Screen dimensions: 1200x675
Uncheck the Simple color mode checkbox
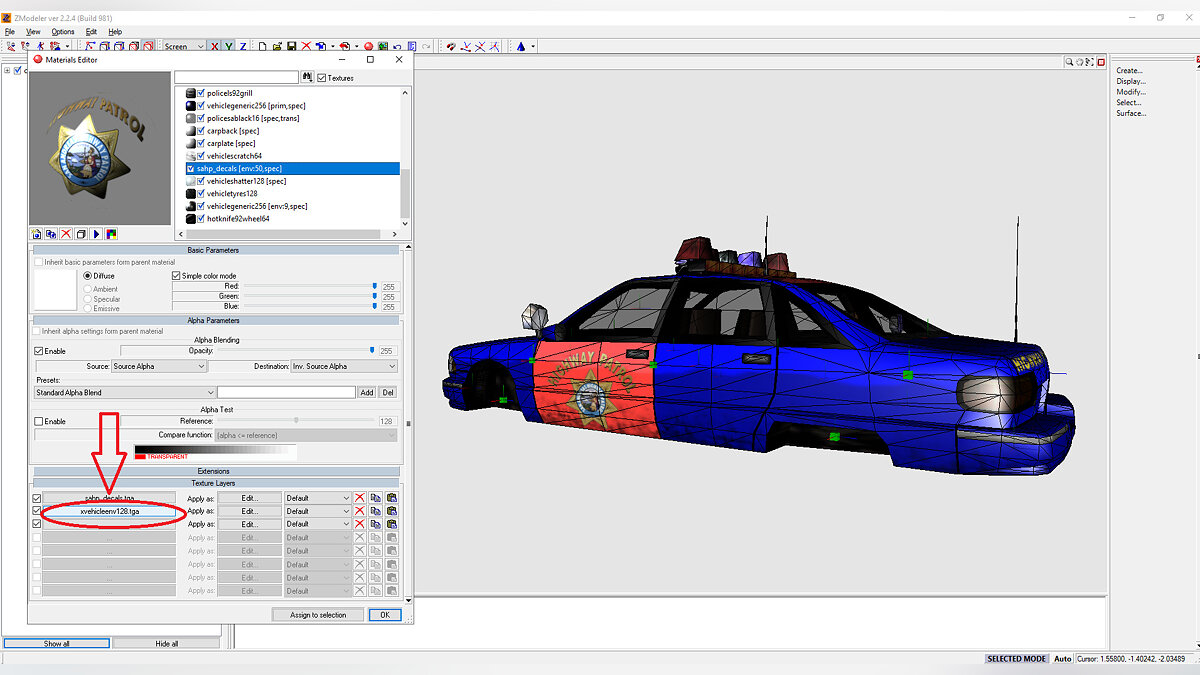coord(177,276)
